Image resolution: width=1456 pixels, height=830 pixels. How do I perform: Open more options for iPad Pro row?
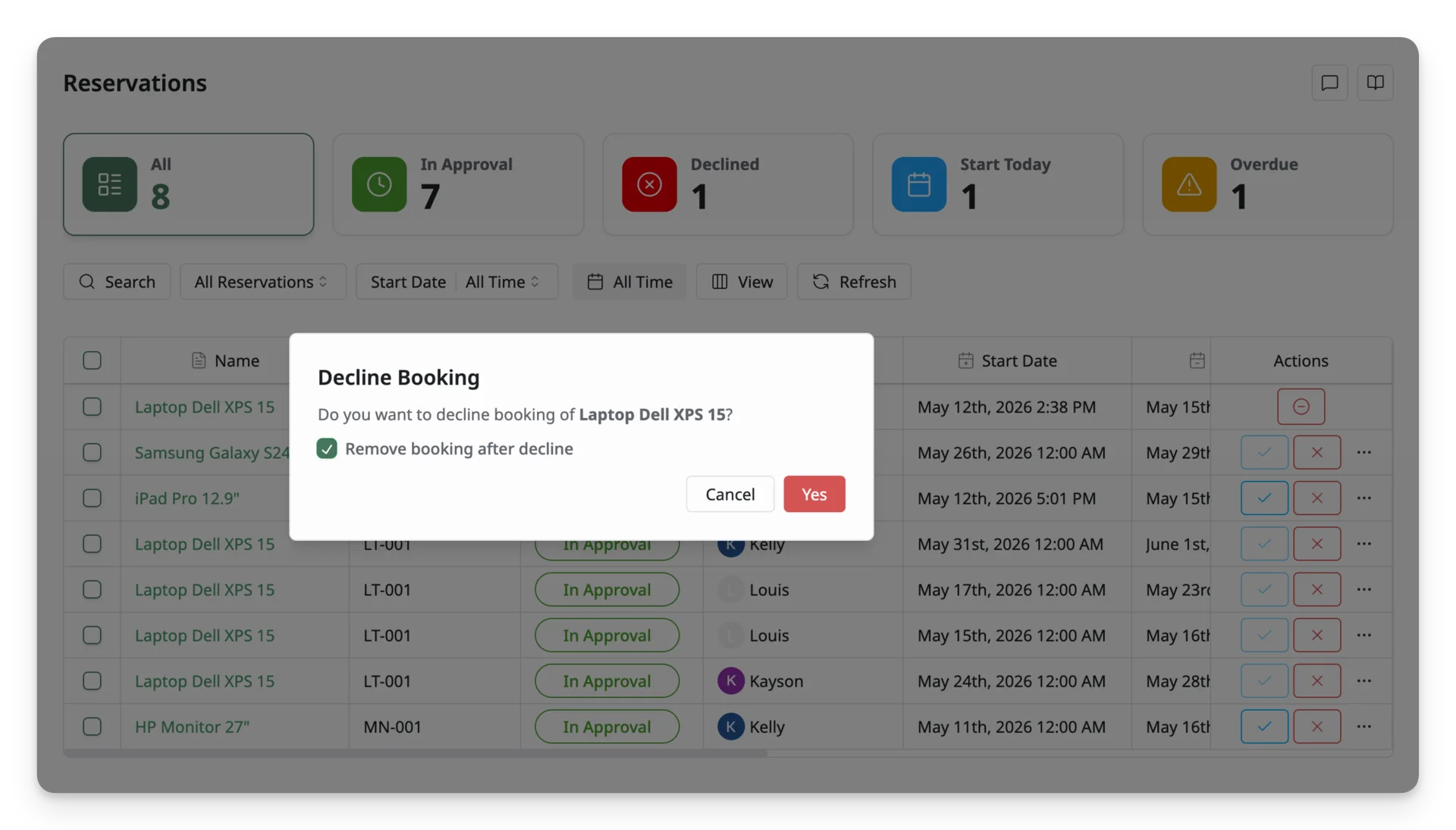(x=1363, y=498)
